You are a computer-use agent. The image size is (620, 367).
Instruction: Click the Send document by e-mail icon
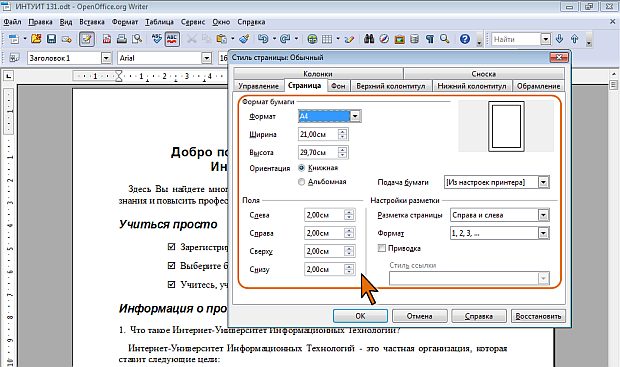click(66, 39)
